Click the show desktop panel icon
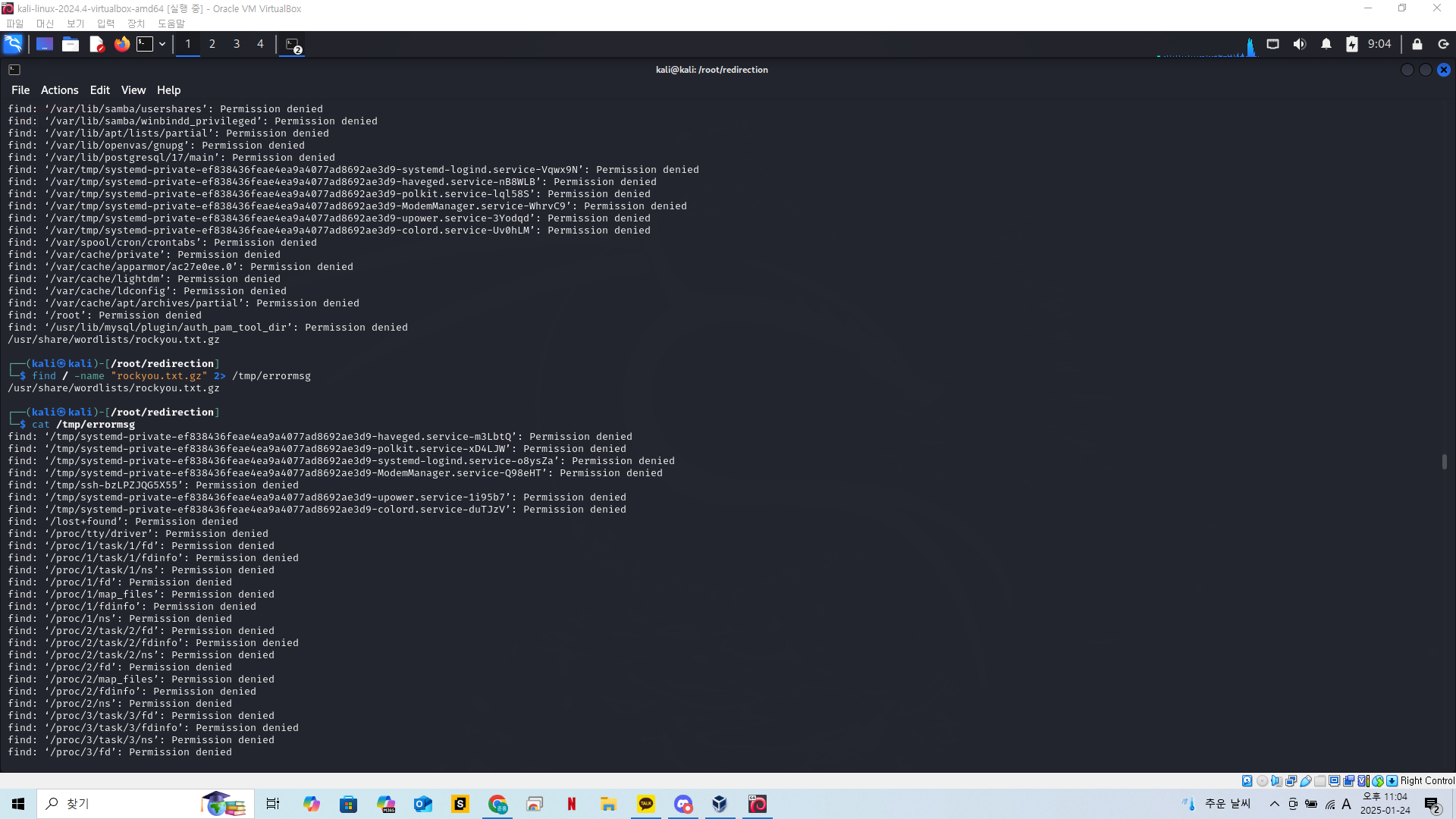 (45, 44)
